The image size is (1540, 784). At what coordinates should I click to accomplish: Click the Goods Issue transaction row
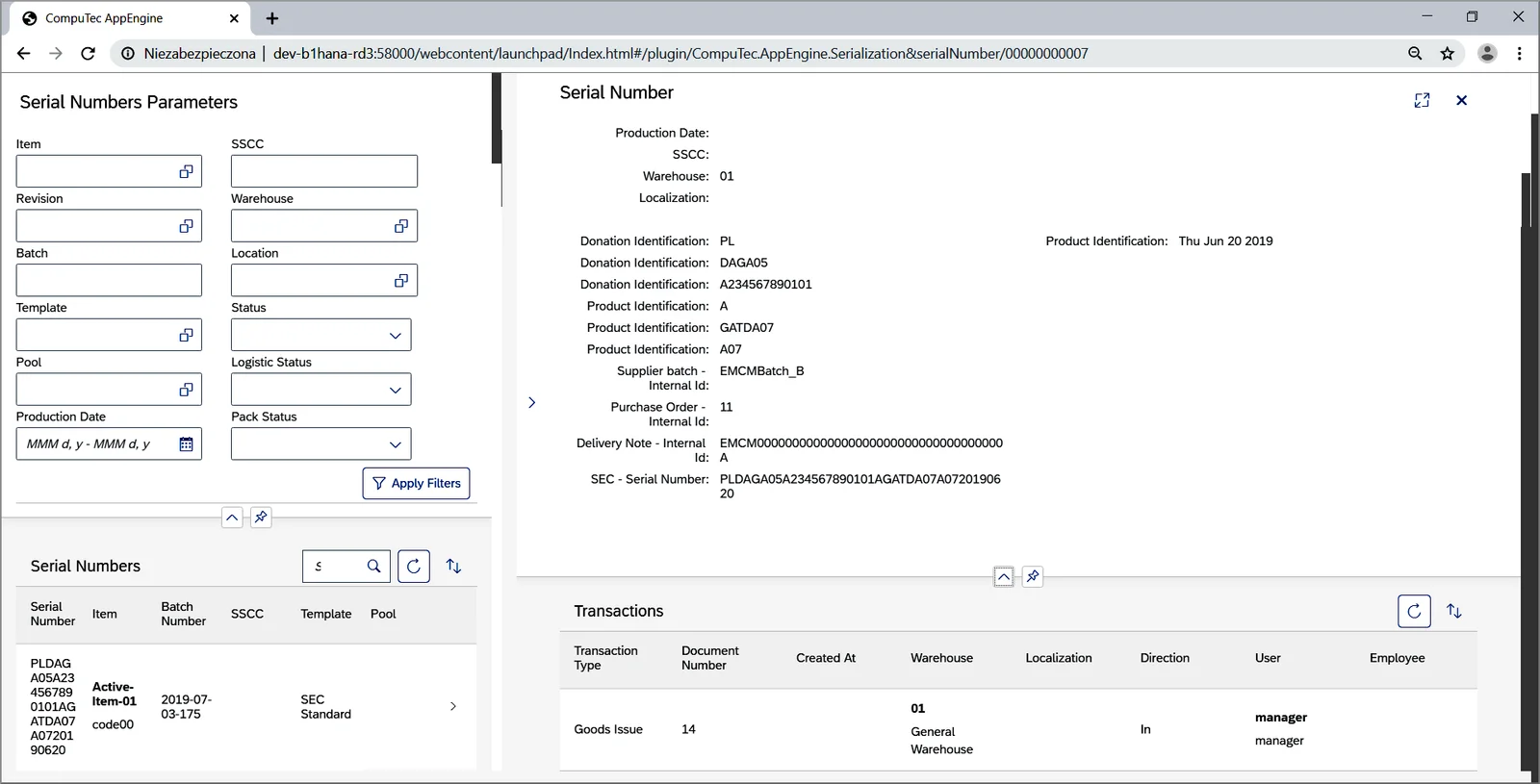[1018, 729]
